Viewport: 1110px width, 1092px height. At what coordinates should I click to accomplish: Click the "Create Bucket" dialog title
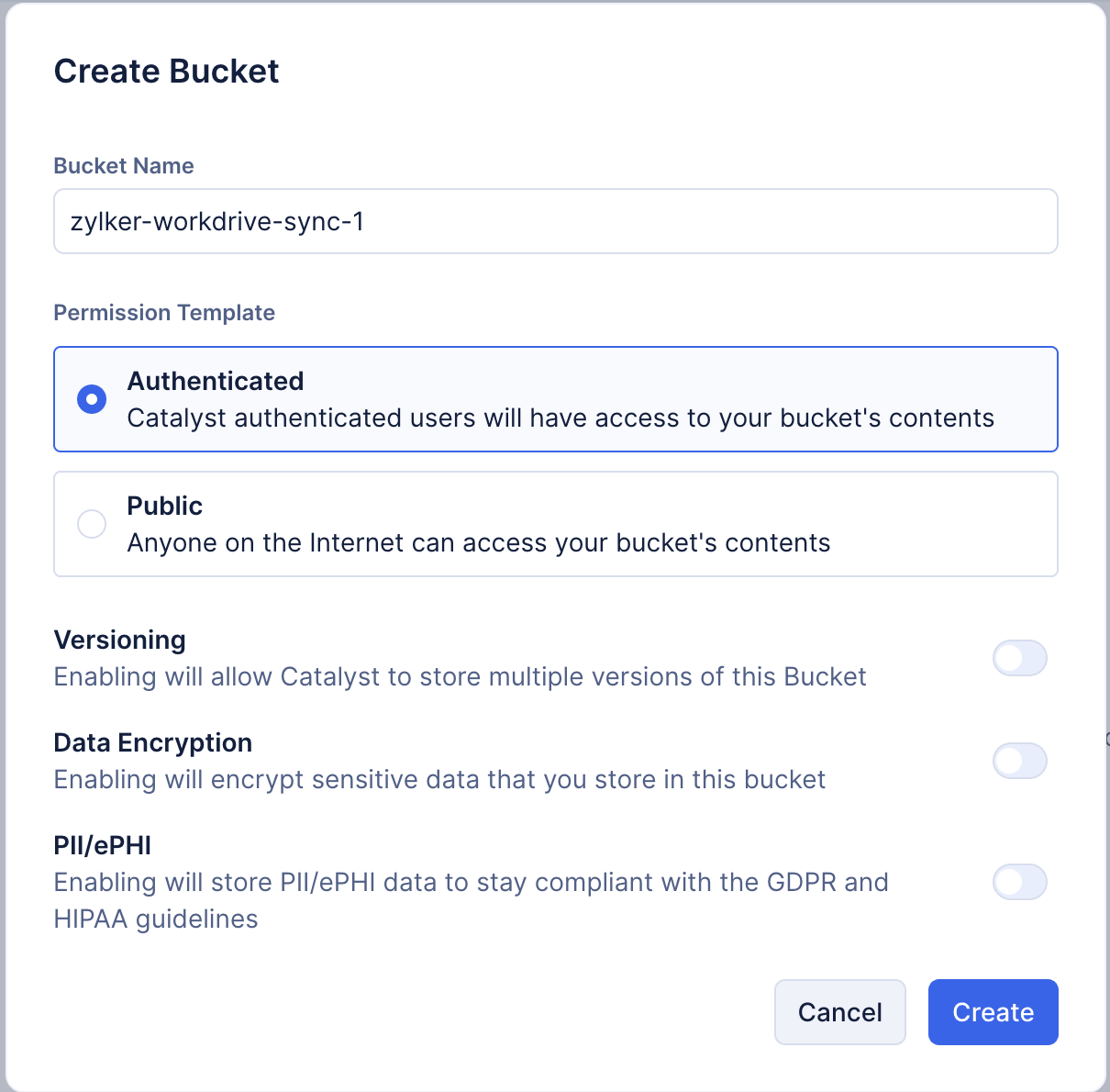(x=166, y=72)
